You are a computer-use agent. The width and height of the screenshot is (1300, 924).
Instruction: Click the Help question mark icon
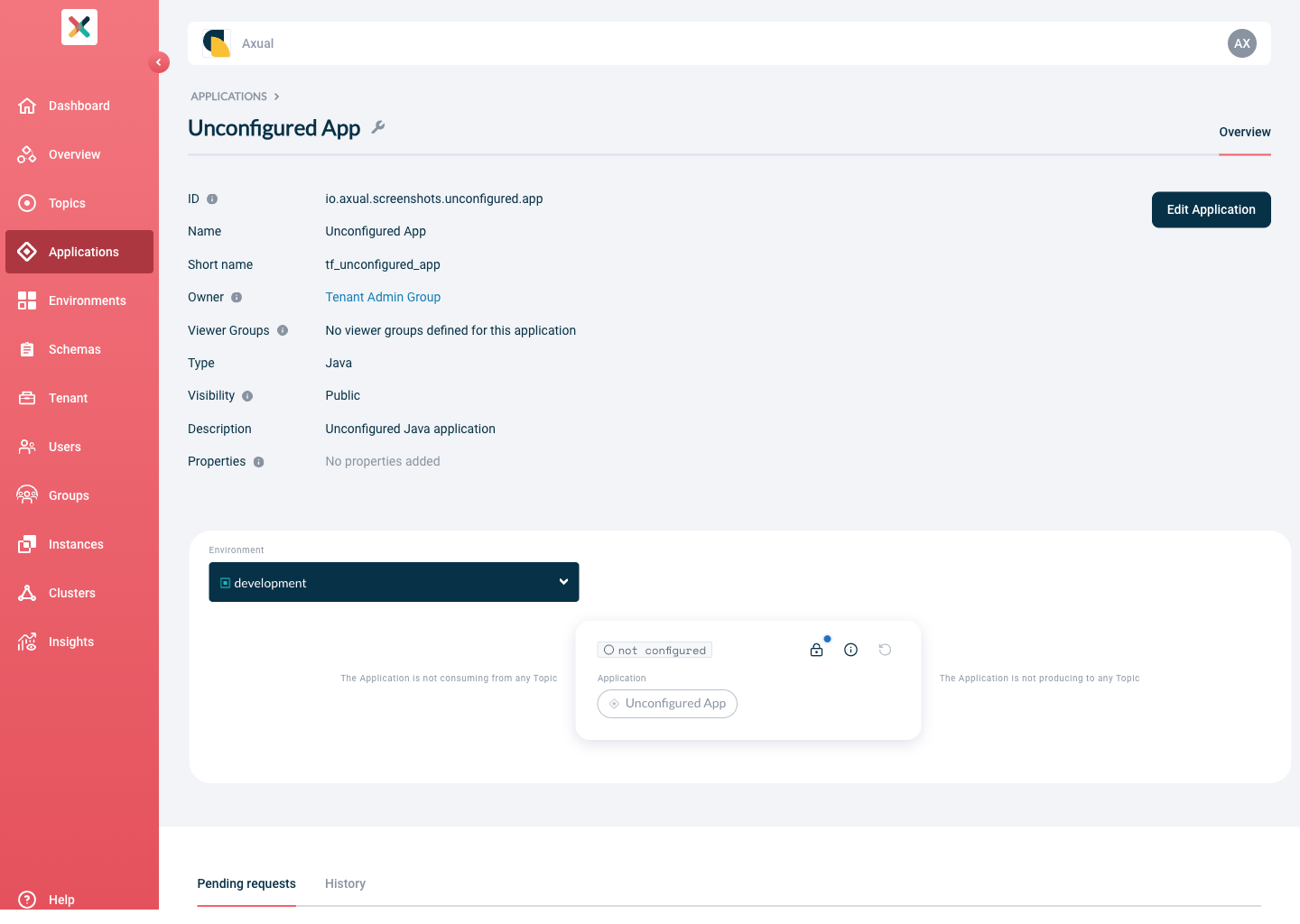tap(27, 900)
